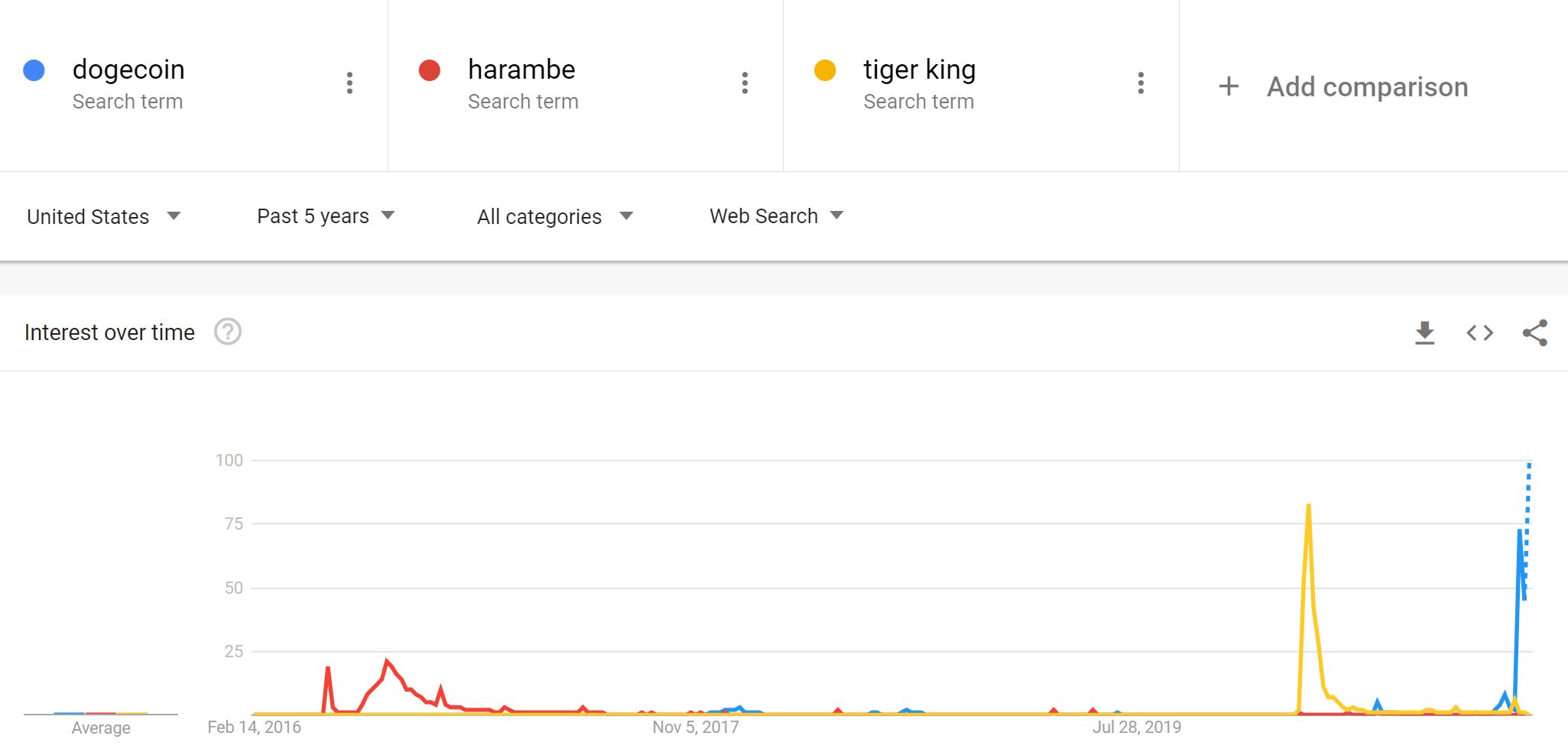Open the Past 5 years time range
Viewport: 1568px width, 752px height.
325,216
